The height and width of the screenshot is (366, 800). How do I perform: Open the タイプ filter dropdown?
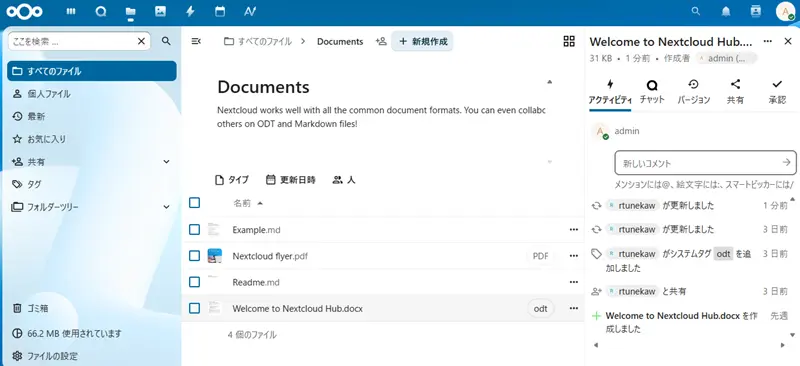(x=232, y=180)
